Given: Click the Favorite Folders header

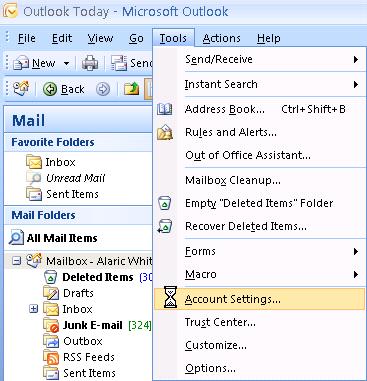Looking at the screenshot, I should (78, 142).
